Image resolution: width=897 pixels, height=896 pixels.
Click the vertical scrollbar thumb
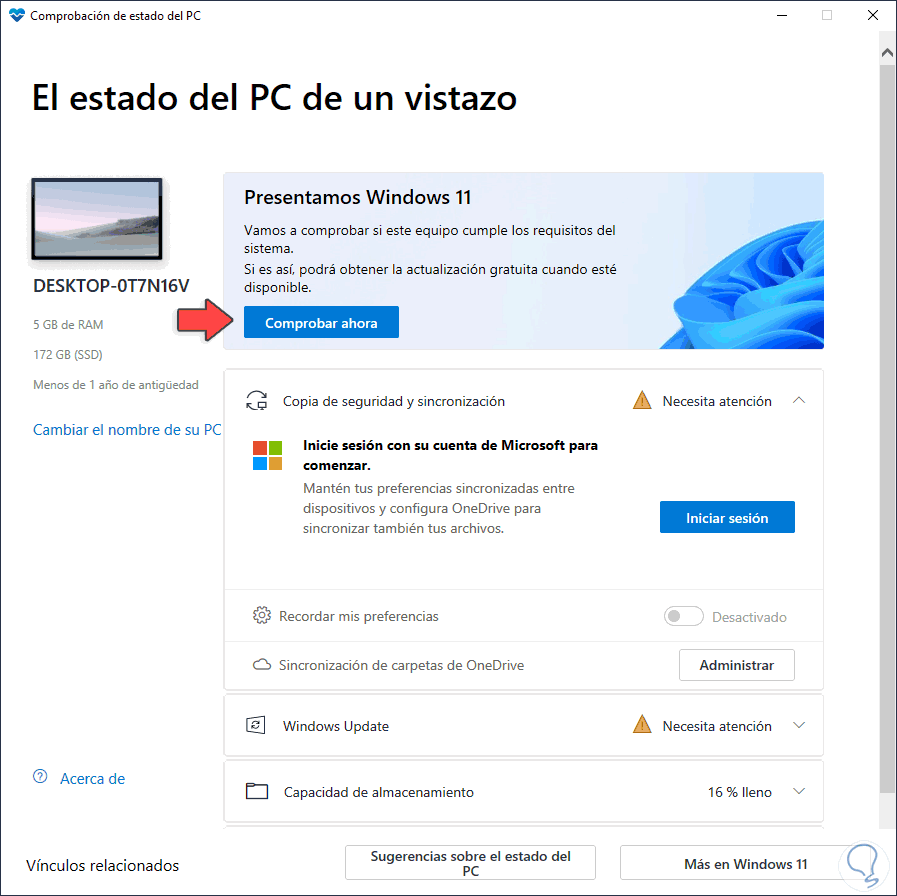(887, 429)
